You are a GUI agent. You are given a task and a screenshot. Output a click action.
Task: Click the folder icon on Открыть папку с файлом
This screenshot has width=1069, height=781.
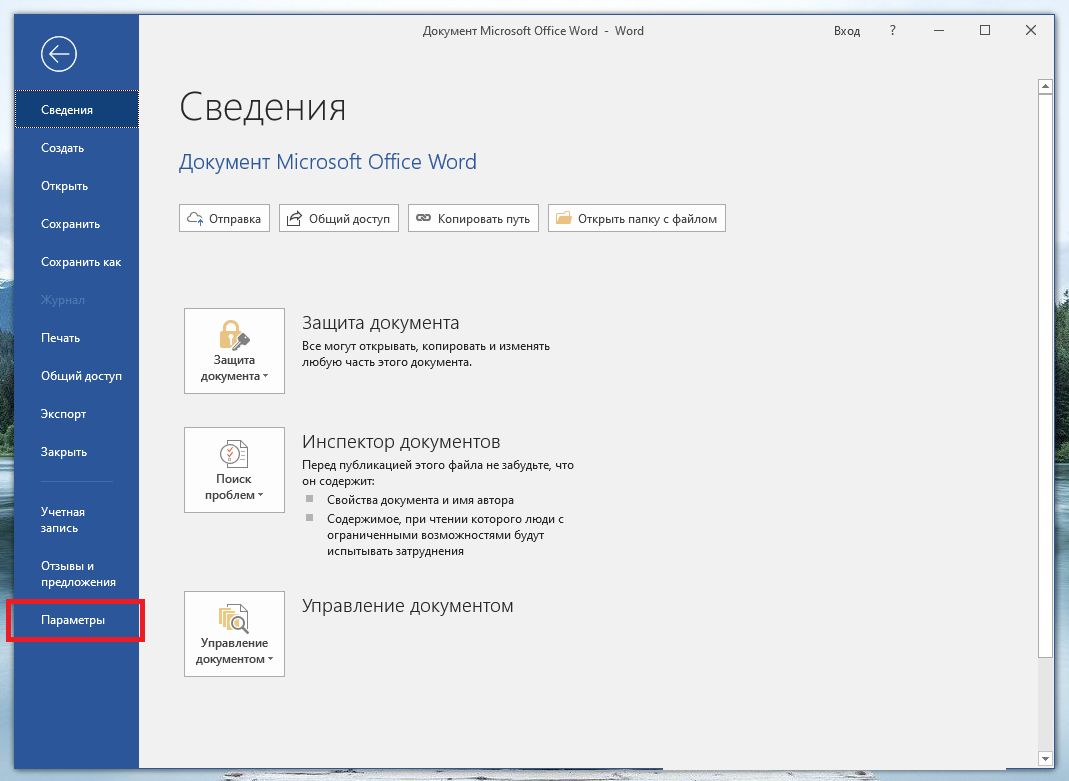564,218
